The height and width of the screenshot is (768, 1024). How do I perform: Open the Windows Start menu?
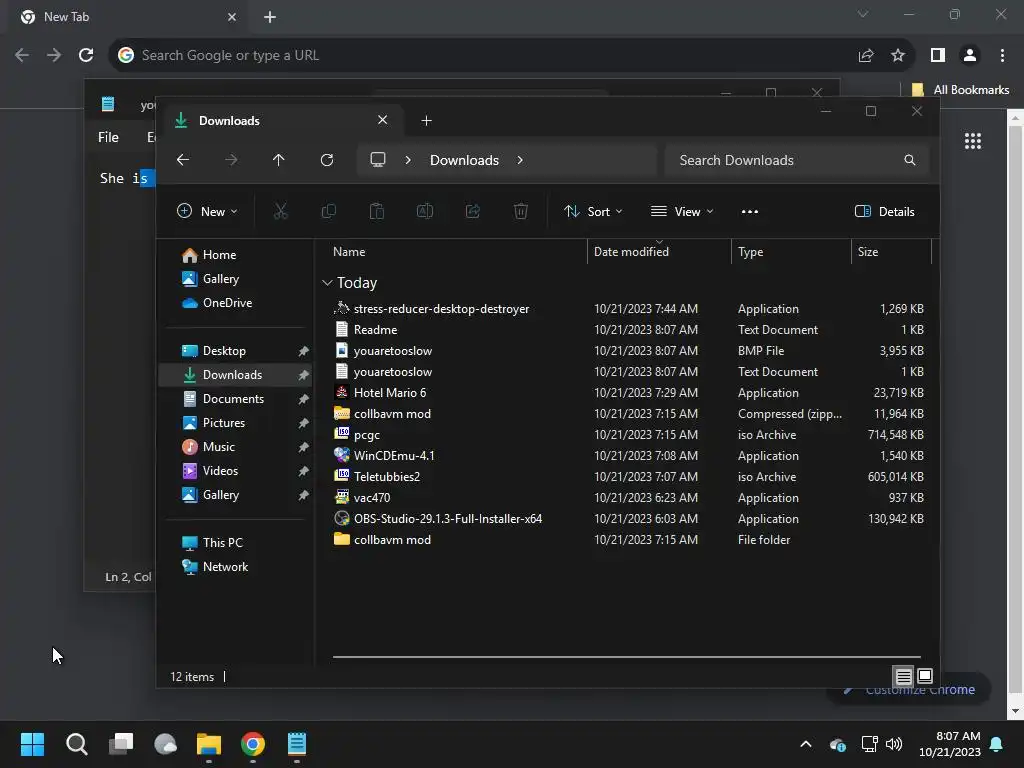[x=32, y=744]
